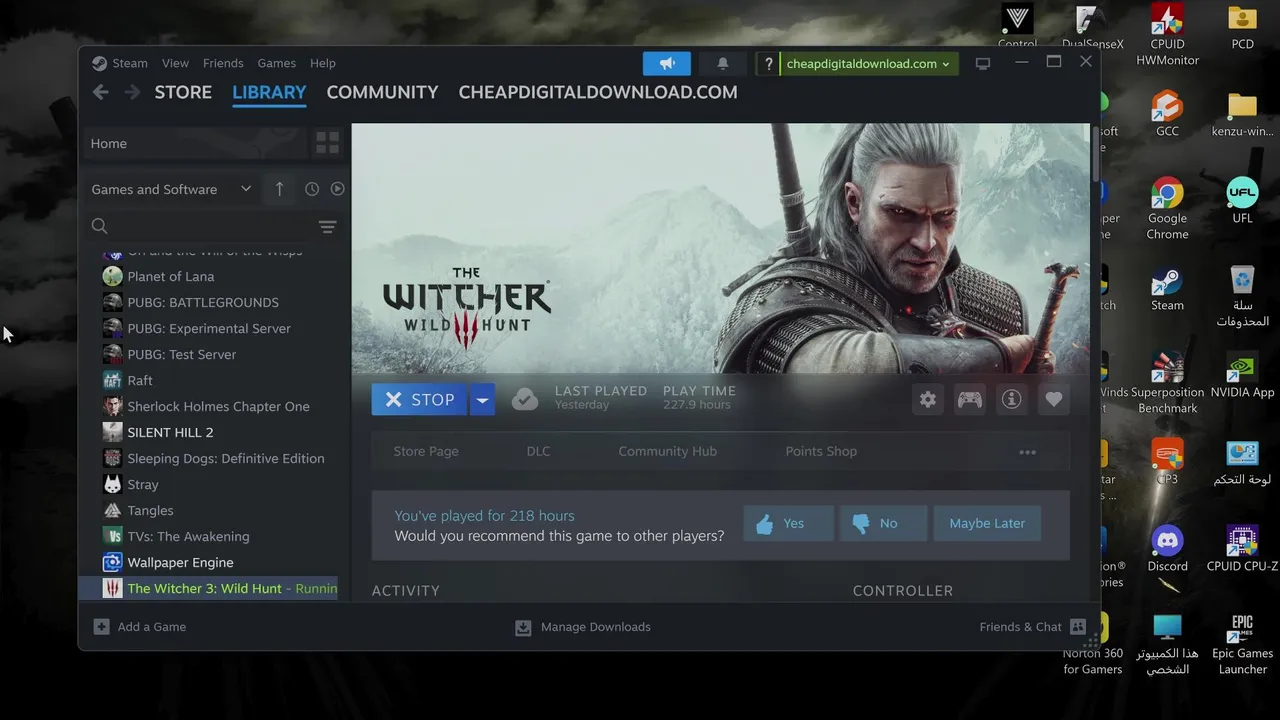Click the Steam announcements megaphone icon
Viewport: 1280px width, 720px height.
click(x=667, y=63)
